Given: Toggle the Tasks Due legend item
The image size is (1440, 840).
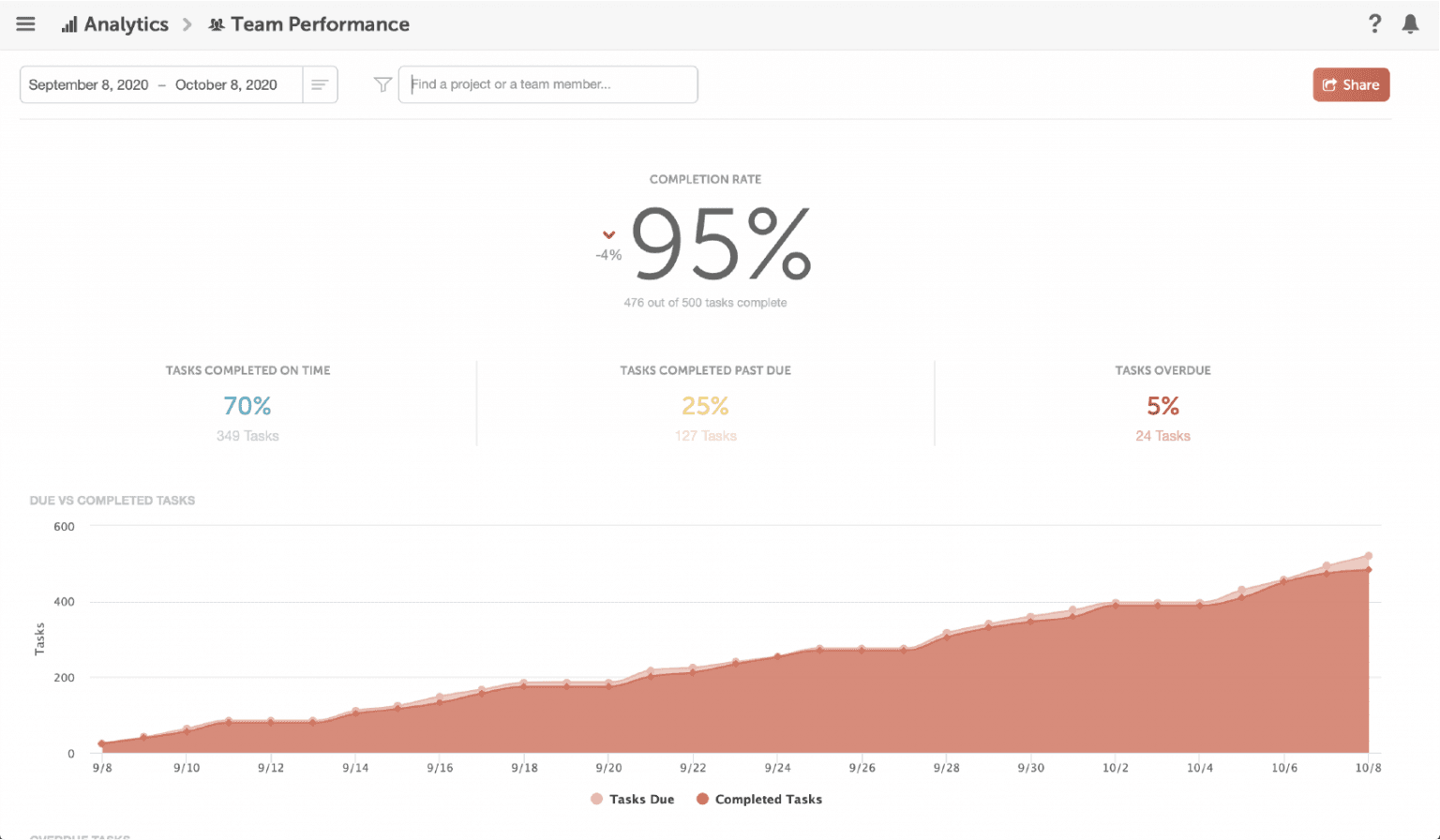Looking at the screenshot, I should (633, 799).
